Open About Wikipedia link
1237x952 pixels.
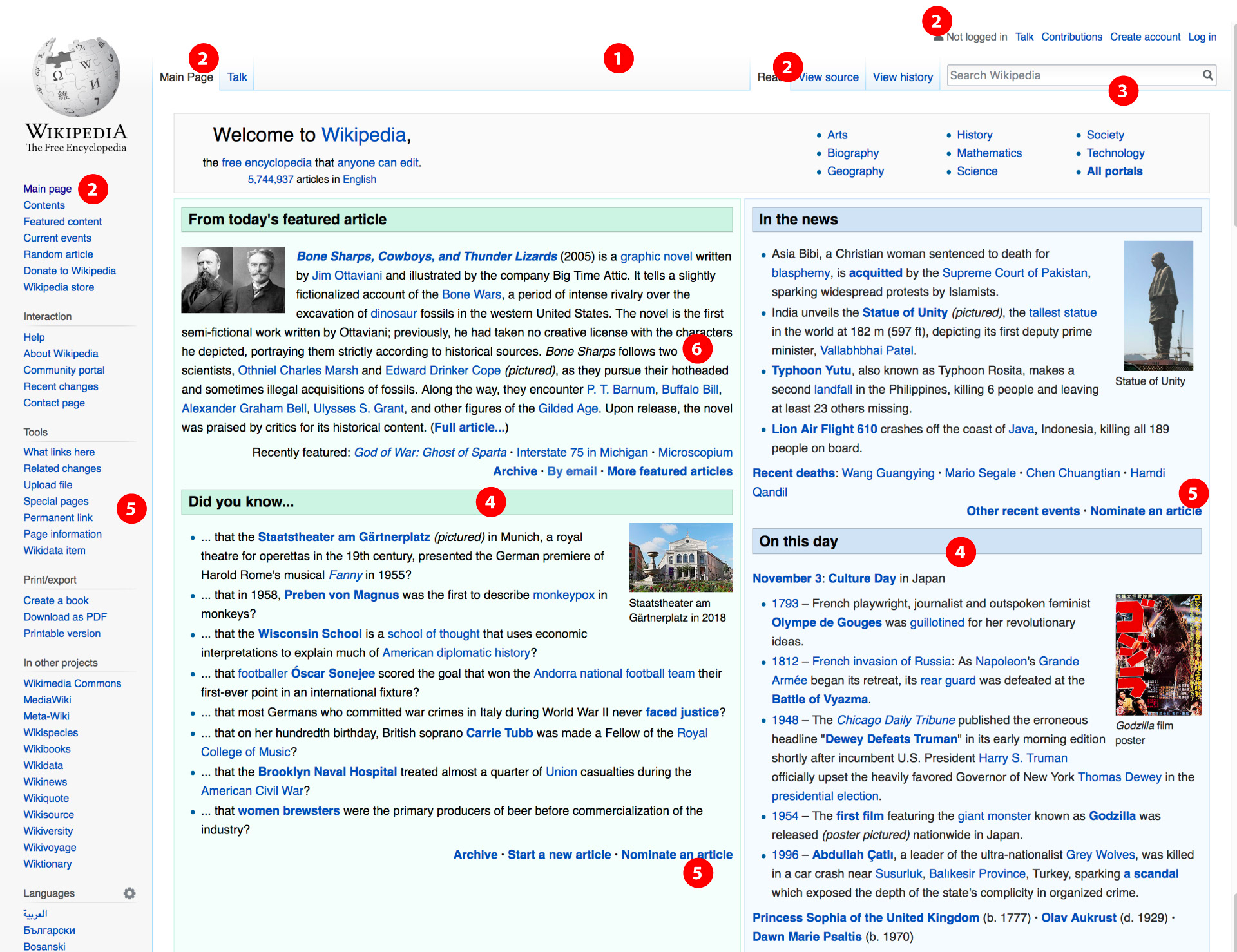click(x=61, y=354)
